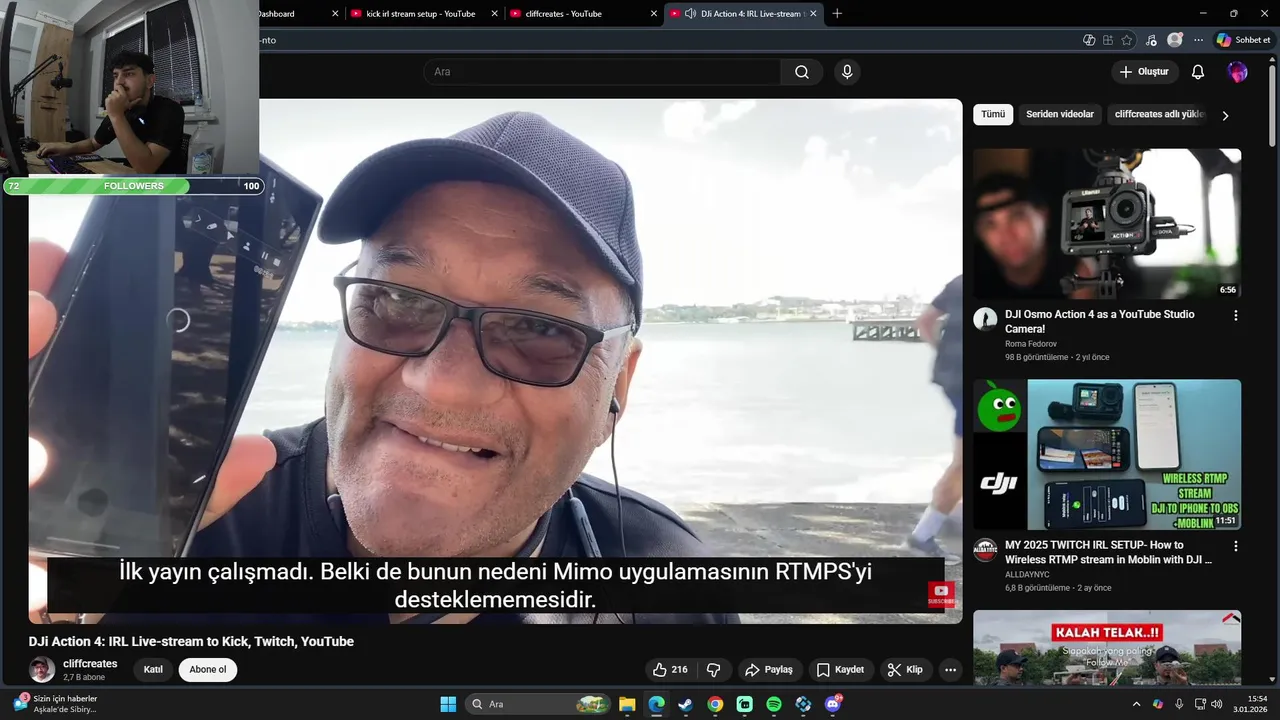Open Google Chrome from taskbar
This screenshot has height=720, width=1280.
coord(715,704)
